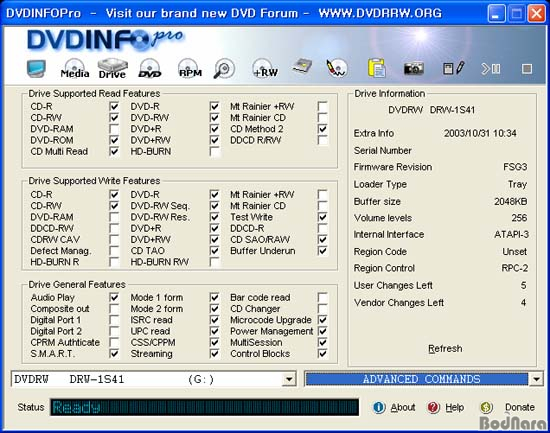The width and height of the screenshot is (550, 433).
Task: Open the disc writing pen icon
Action: [337, 68]
